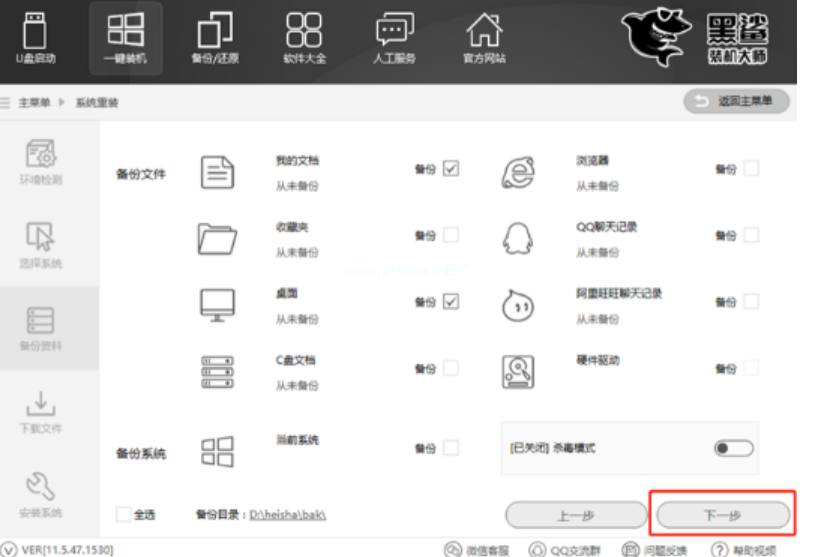This screenshot has width=822, height=557.
Task: Select the 一键装机 top tab
Action: tap(125, 38)
